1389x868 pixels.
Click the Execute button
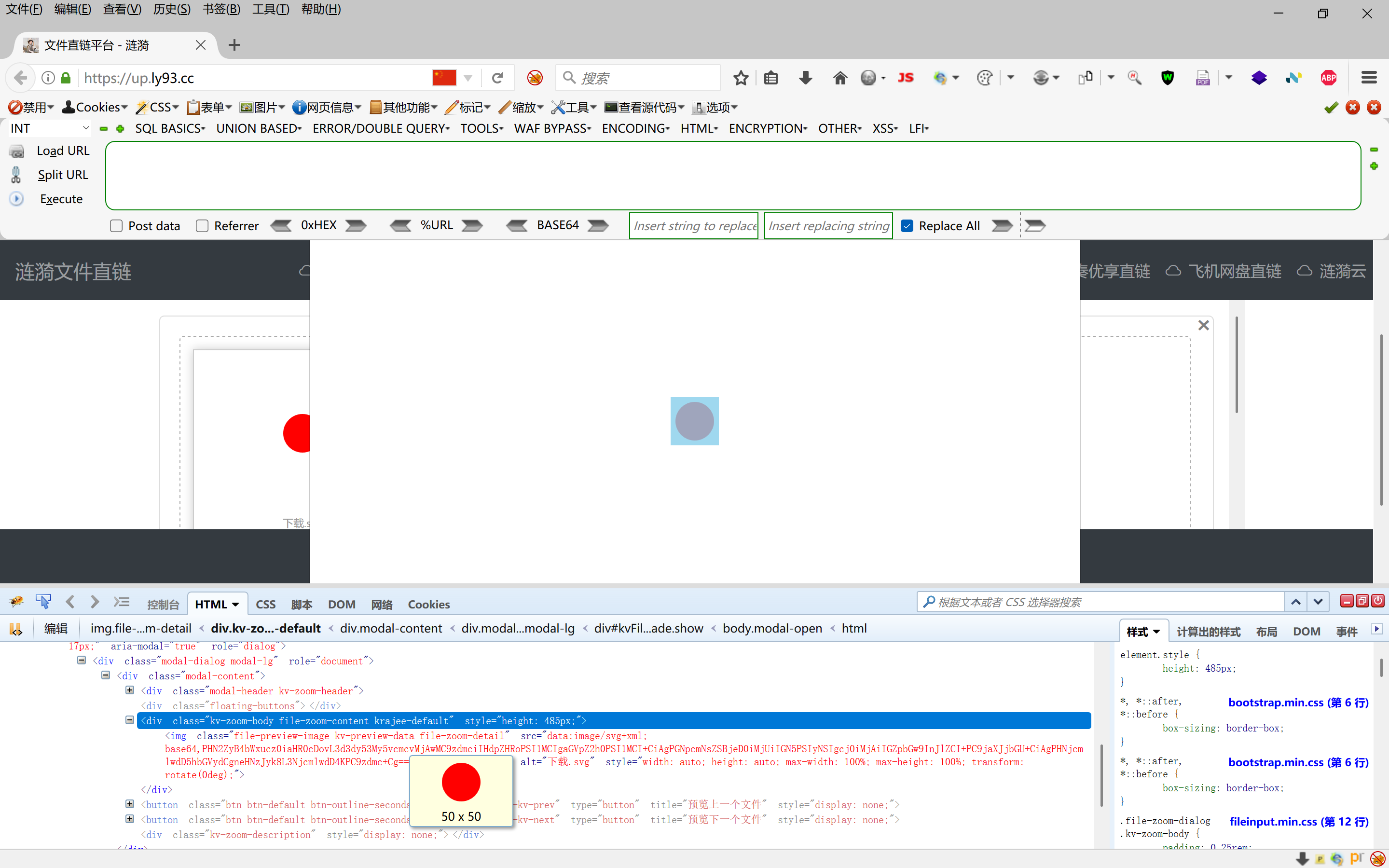click(x=61, y=199)
